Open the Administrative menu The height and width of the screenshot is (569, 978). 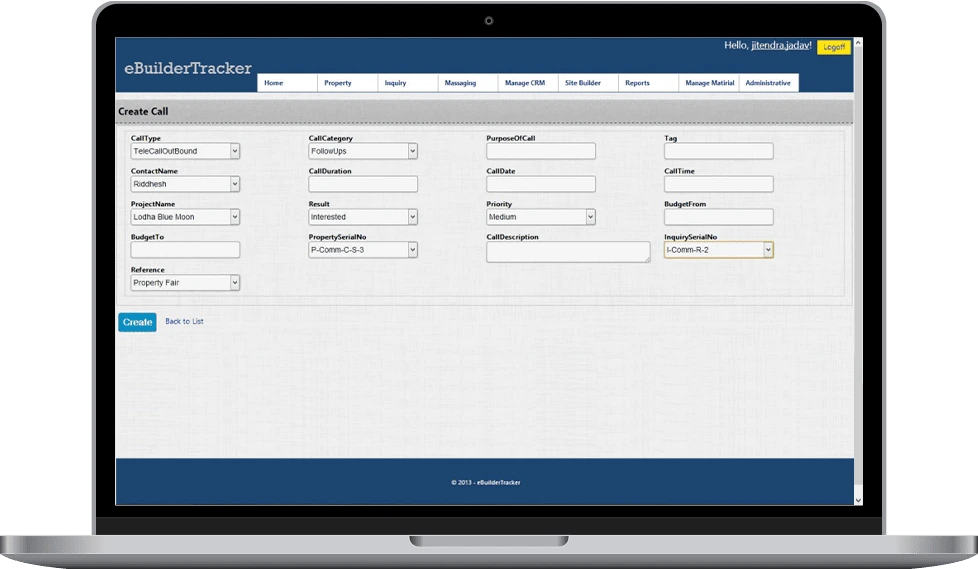point(768,83)
